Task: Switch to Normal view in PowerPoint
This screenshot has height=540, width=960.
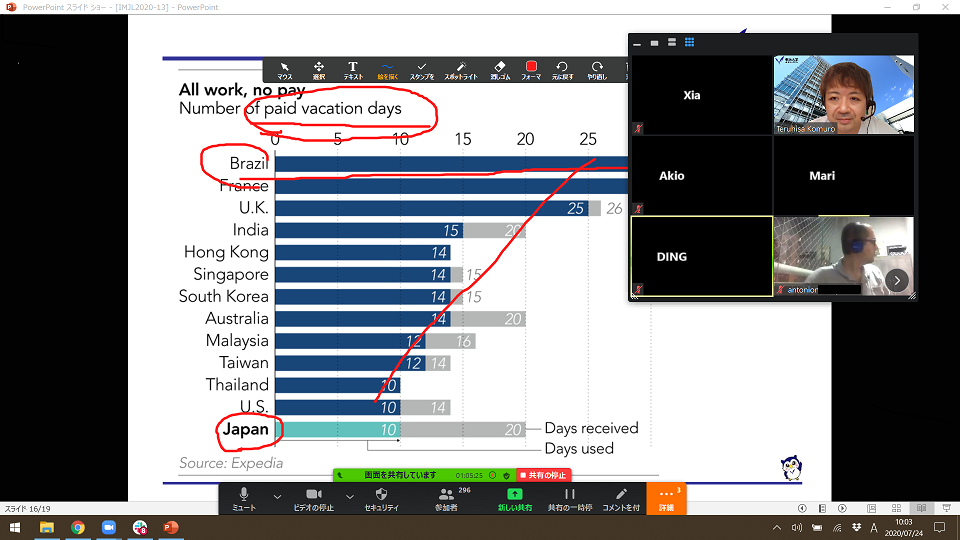Action: coord(871,508)
